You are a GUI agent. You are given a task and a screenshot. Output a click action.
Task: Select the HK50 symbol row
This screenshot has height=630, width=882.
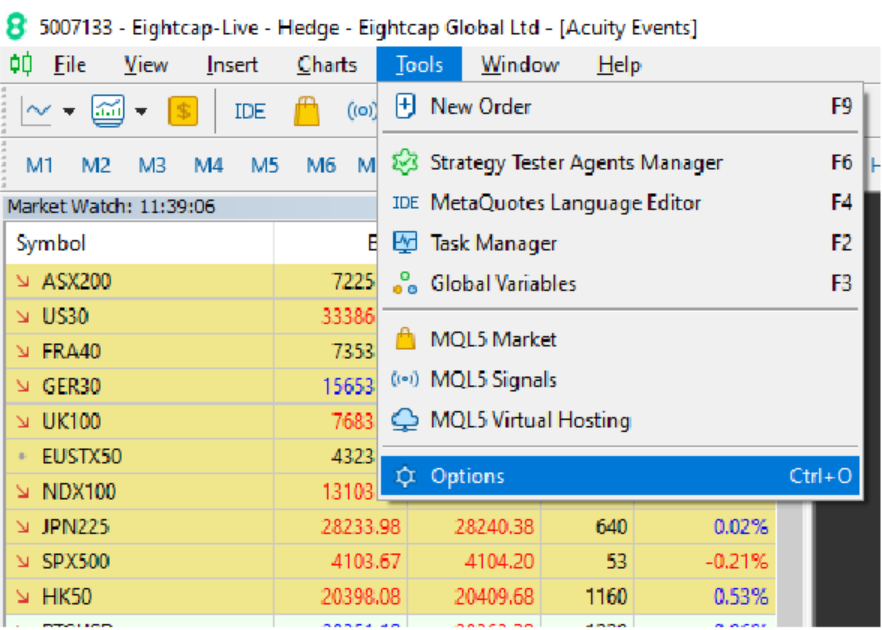pyautogui.click(x=391, y=596)
